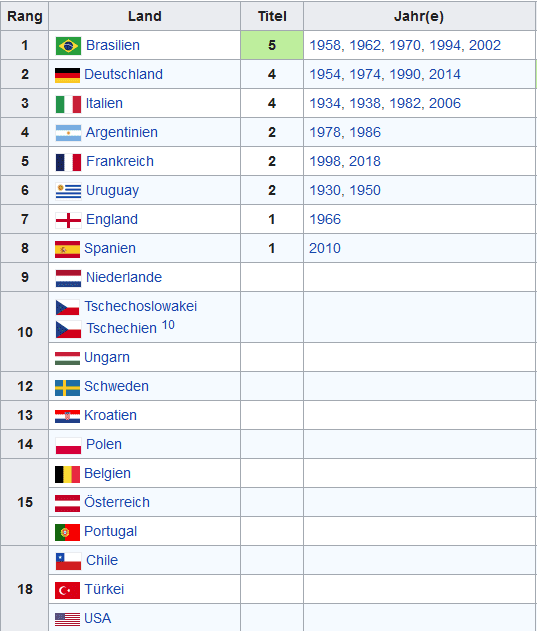Open the Tschechoslowakei link
The height and width of the screenshot is (631, 537).
(x=140, y=306)
